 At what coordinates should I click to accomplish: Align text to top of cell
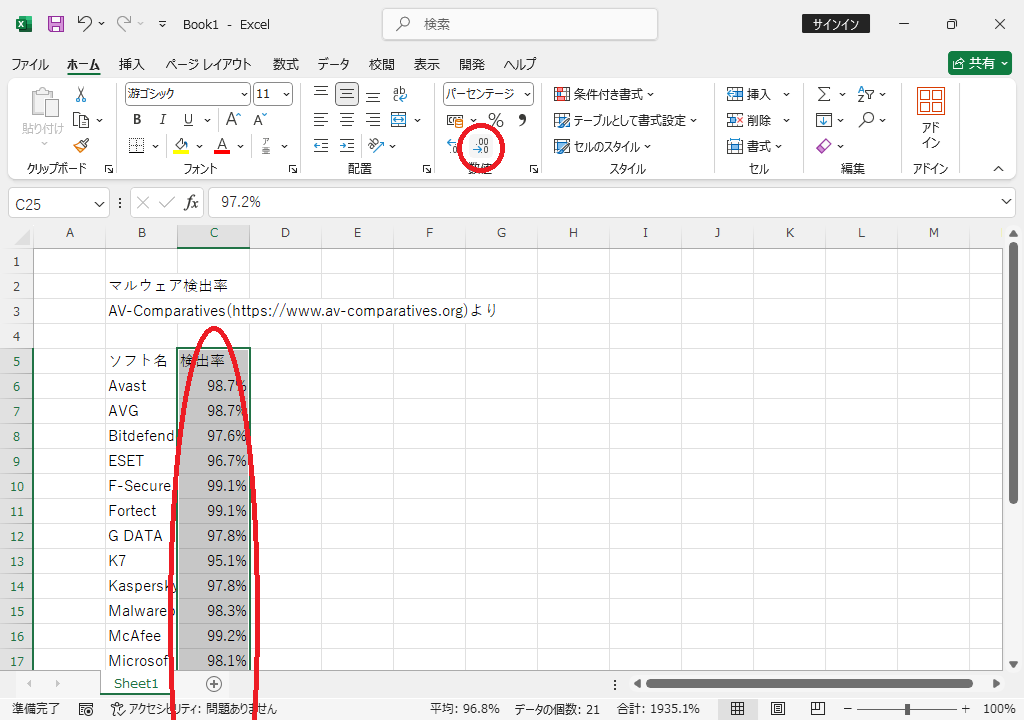pos(321,94)
